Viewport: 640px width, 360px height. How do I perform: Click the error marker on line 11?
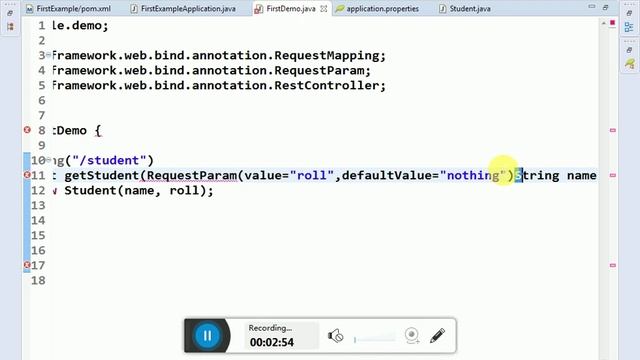coord(27,175)
